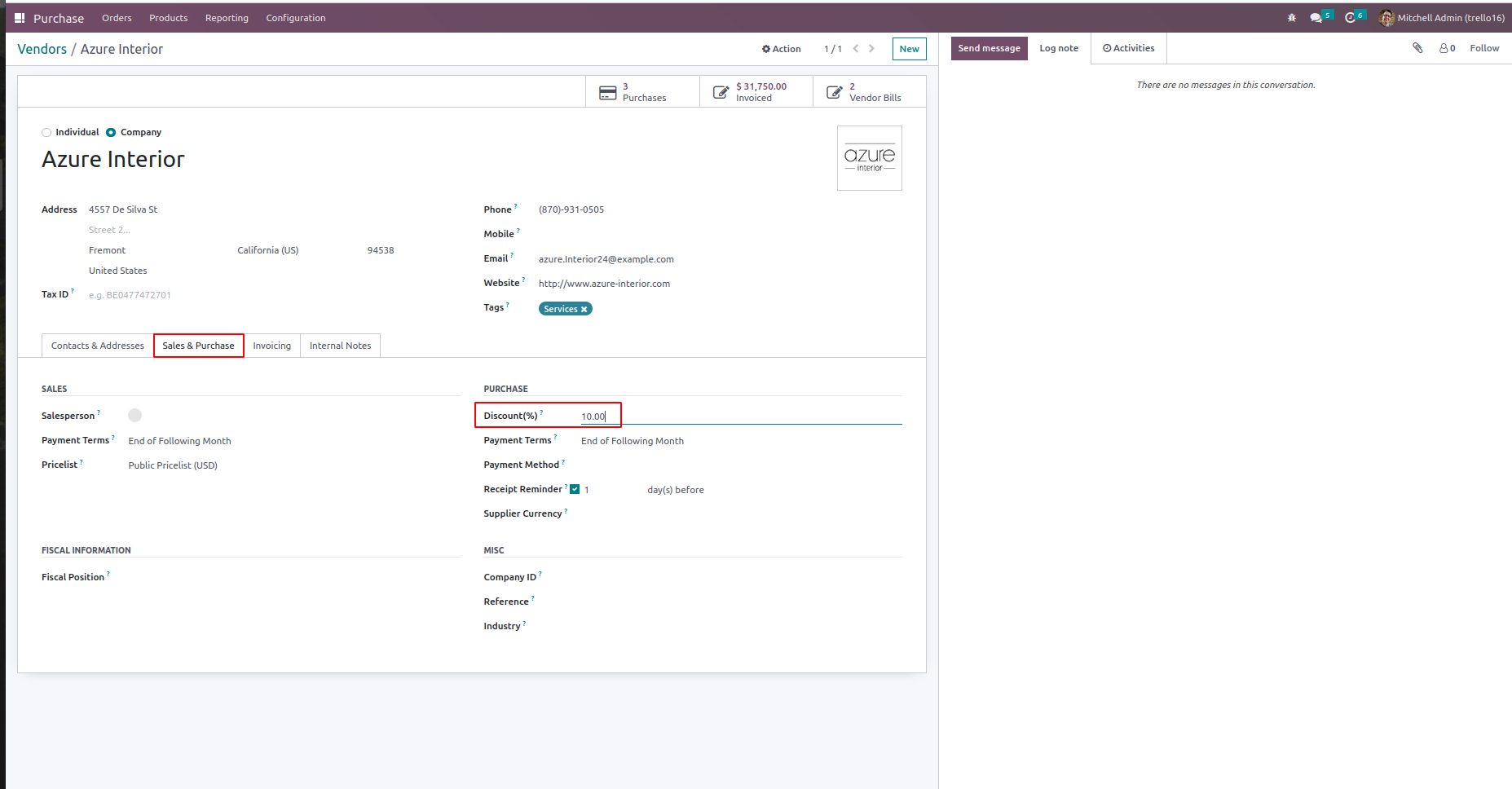
Task: Click the New button
Action: pyautogui.click(x=909, y=49)
